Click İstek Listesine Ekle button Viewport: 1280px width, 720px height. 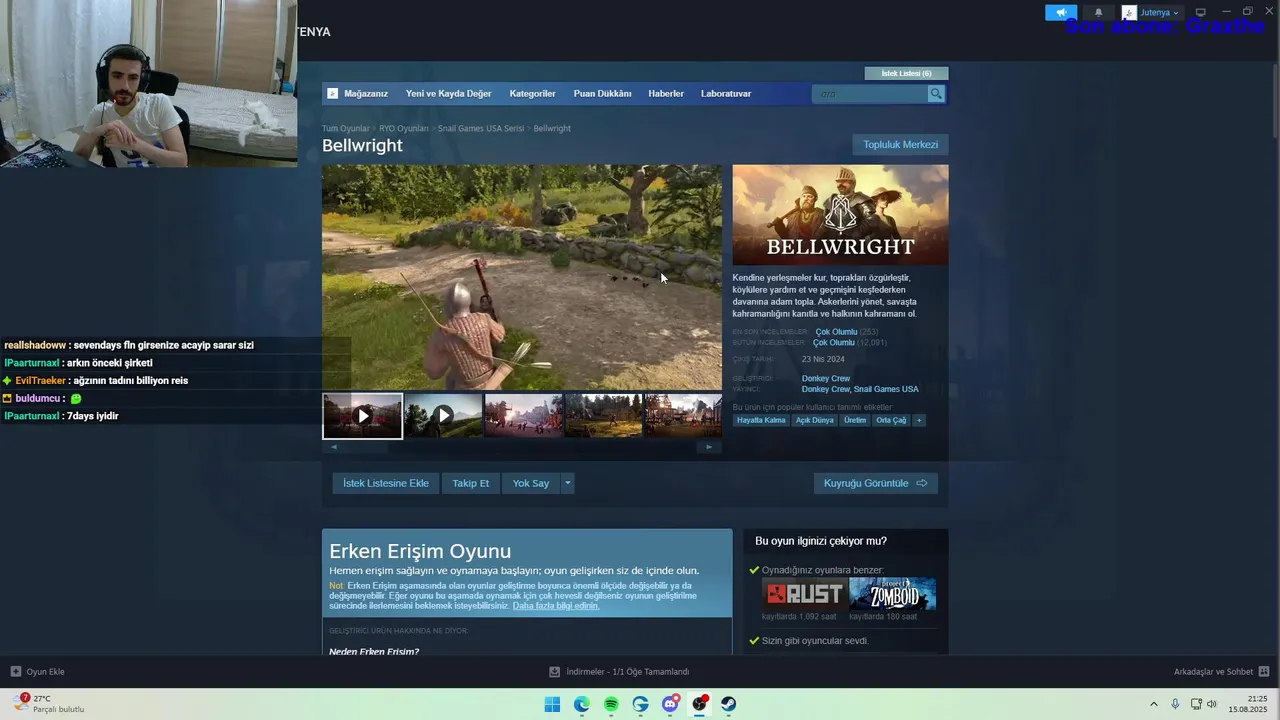[x=386, y=483]
